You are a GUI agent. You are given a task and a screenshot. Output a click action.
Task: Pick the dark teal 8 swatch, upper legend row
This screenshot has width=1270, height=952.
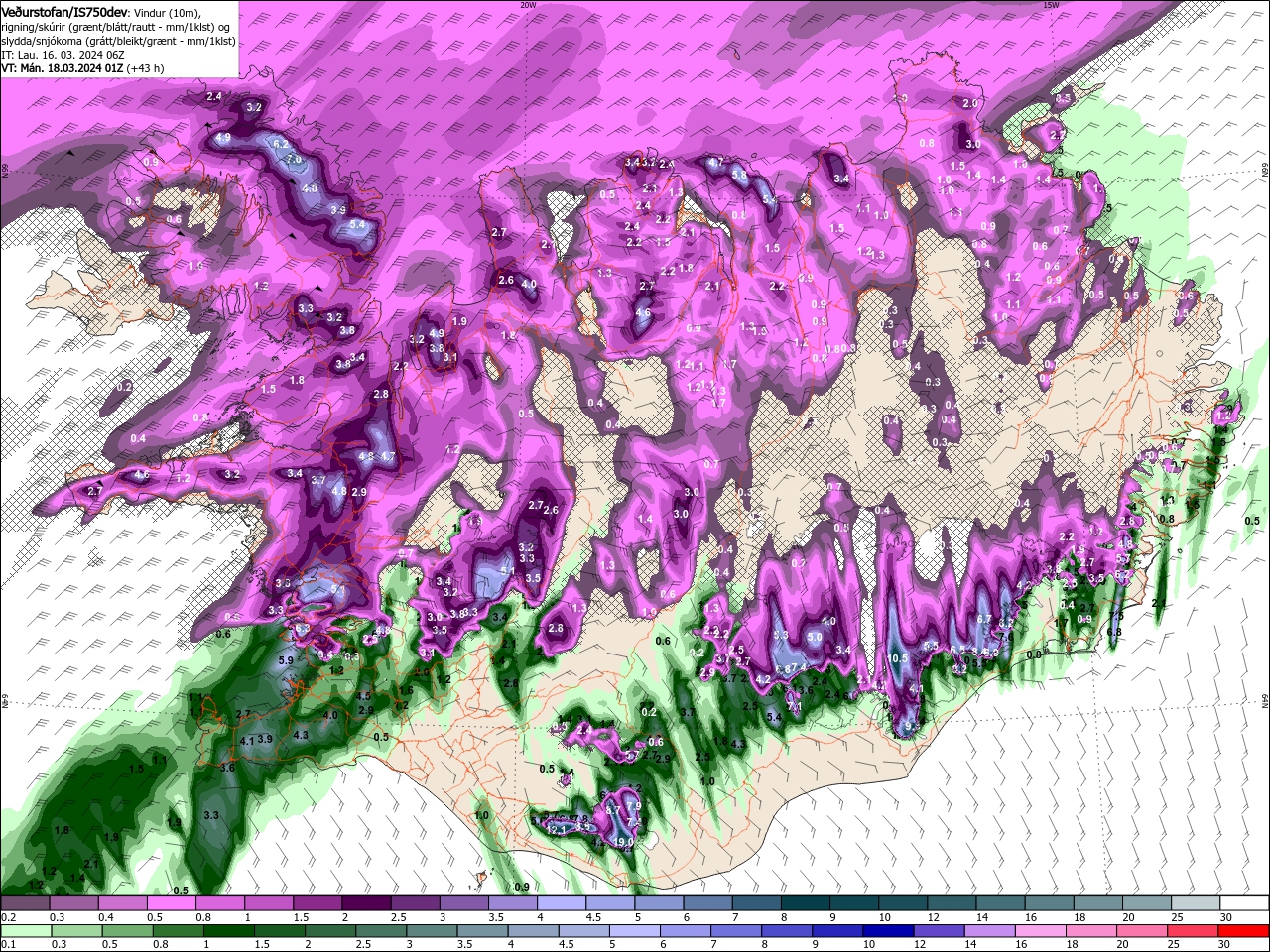click(x=806, y=903)
